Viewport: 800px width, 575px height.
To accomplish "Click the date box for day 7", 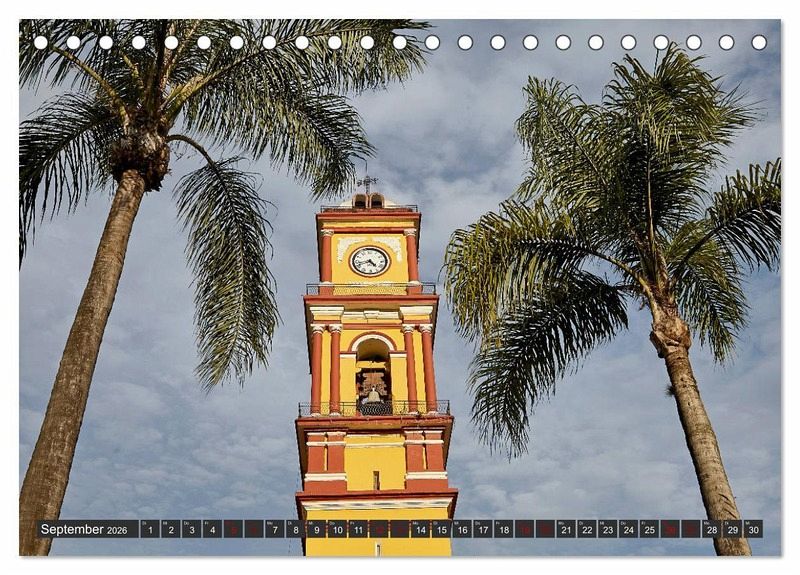I will (x=275, y=529).
